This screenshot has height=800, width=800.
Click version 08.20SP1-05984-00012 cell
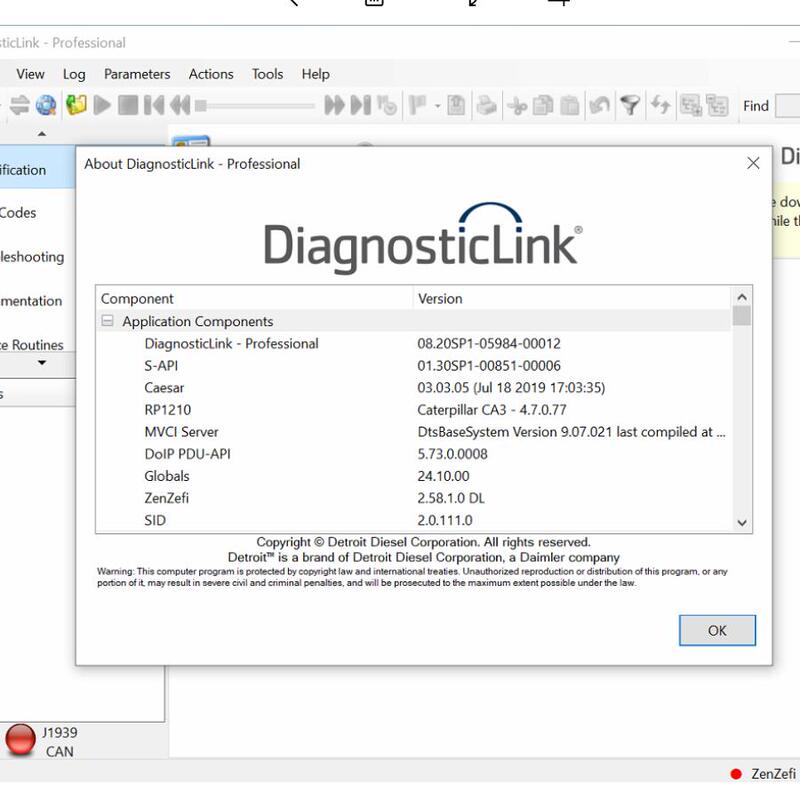[489, 343]
